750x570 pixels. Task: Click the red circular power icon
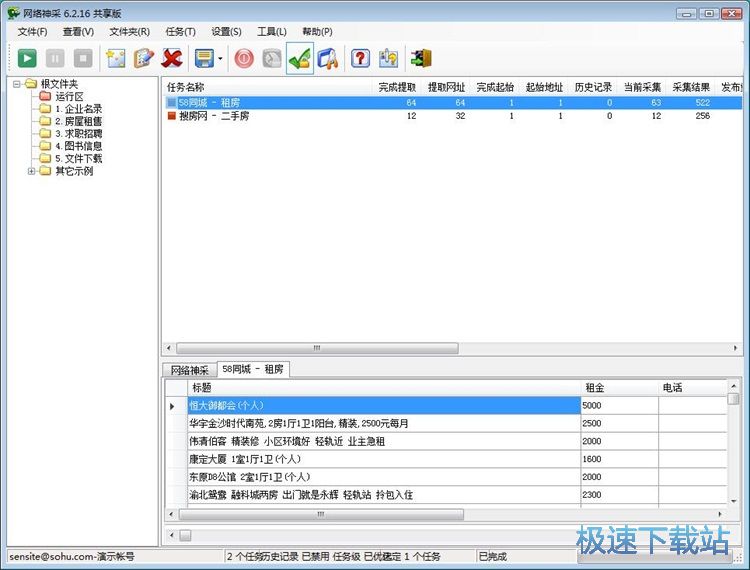click(244, 59)
